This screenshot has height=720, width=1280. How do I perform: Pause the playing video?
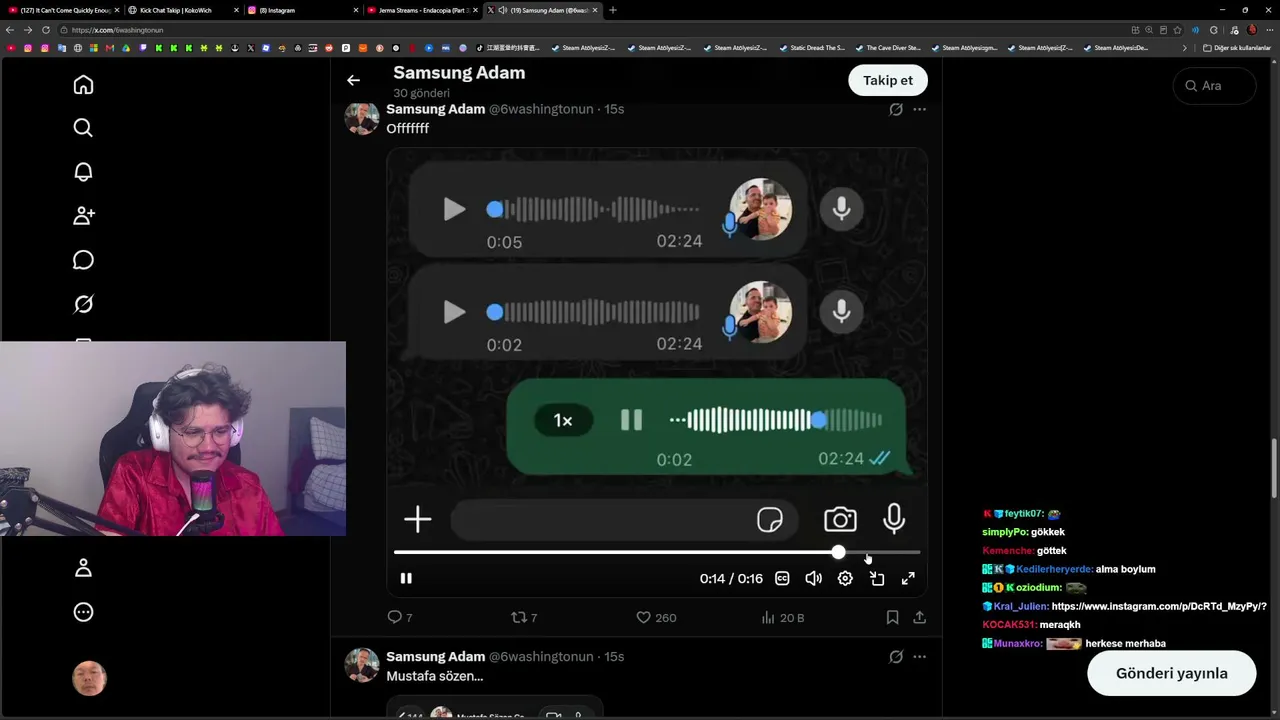tap(406, 578)
